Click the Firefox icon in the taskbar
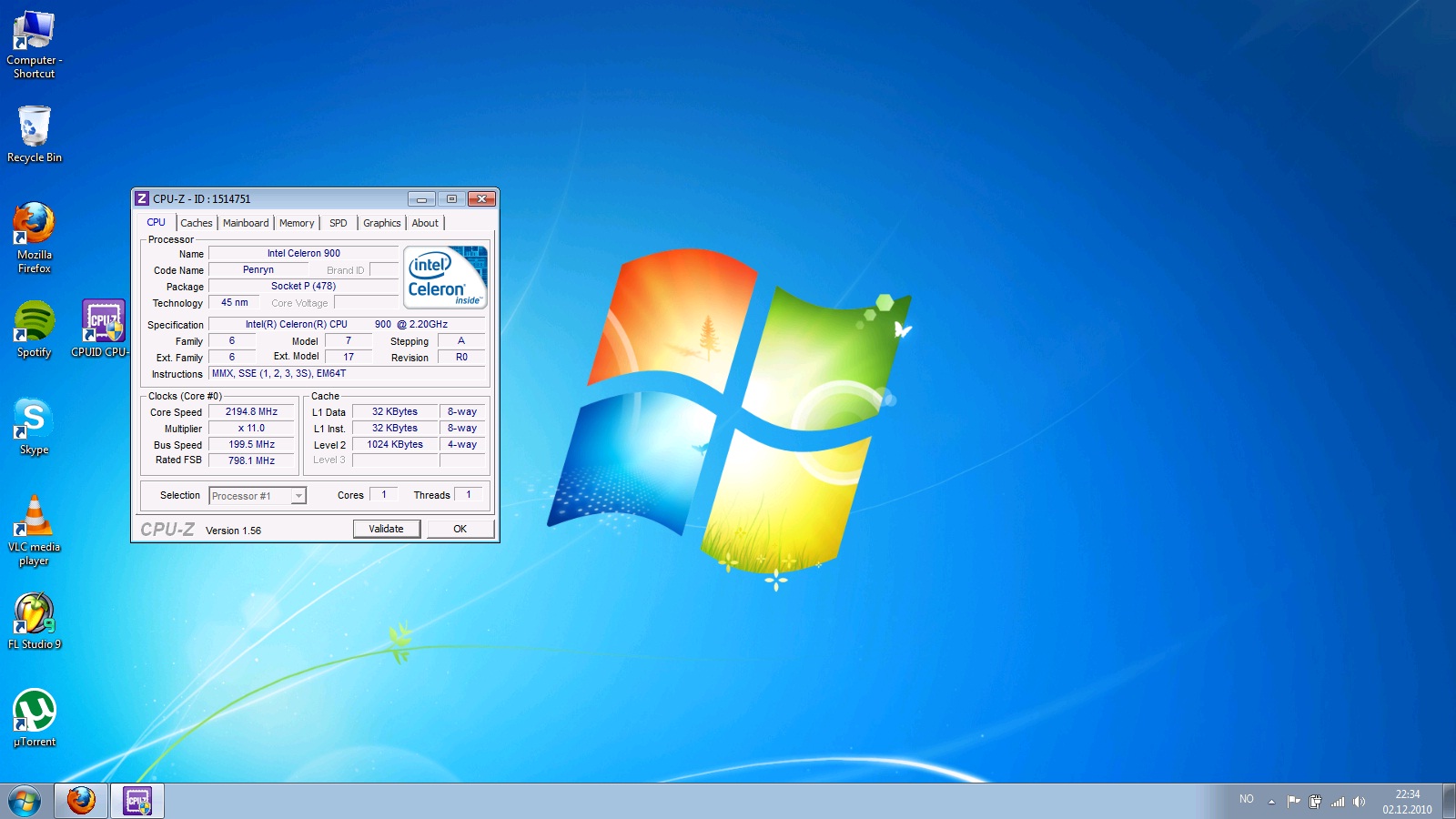The image size is (1456, 819). (x=81, y=801)
